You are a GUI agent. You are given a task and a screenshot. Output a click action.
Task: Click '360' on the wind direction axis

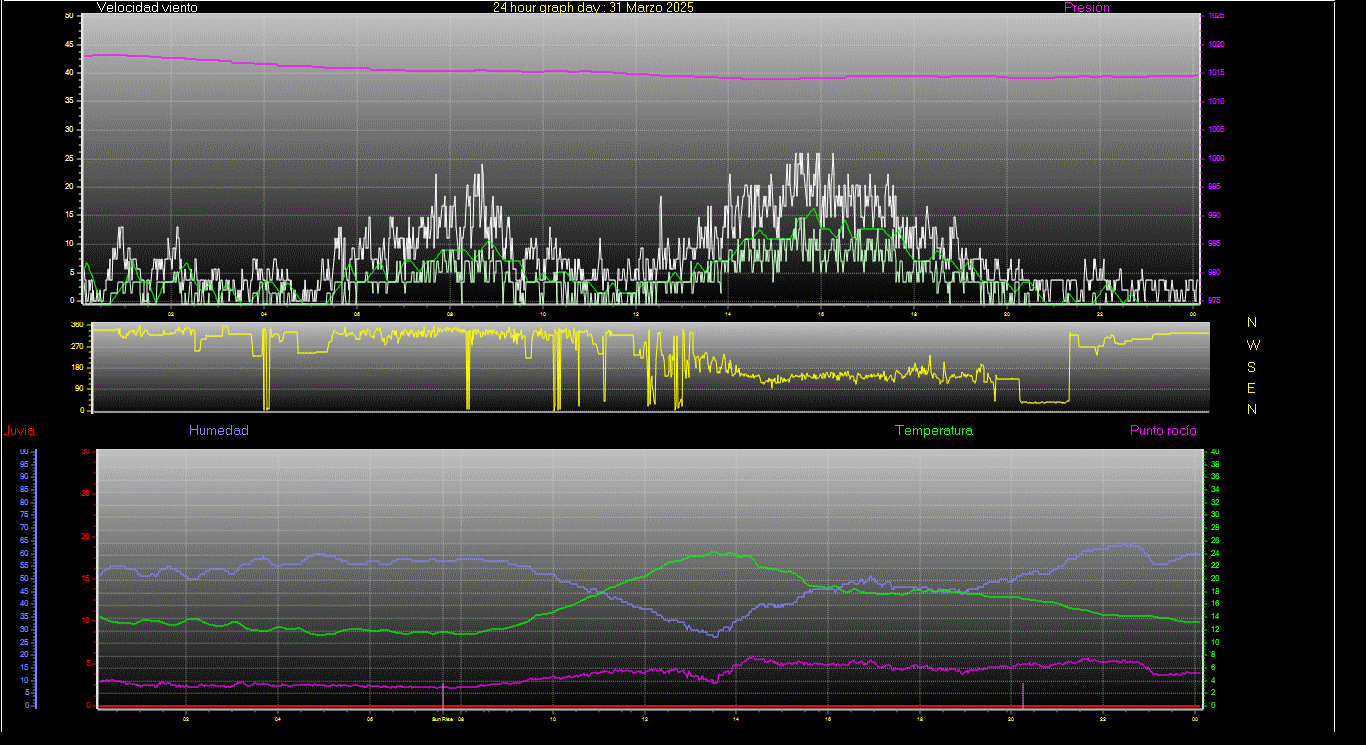click(77, 325)
